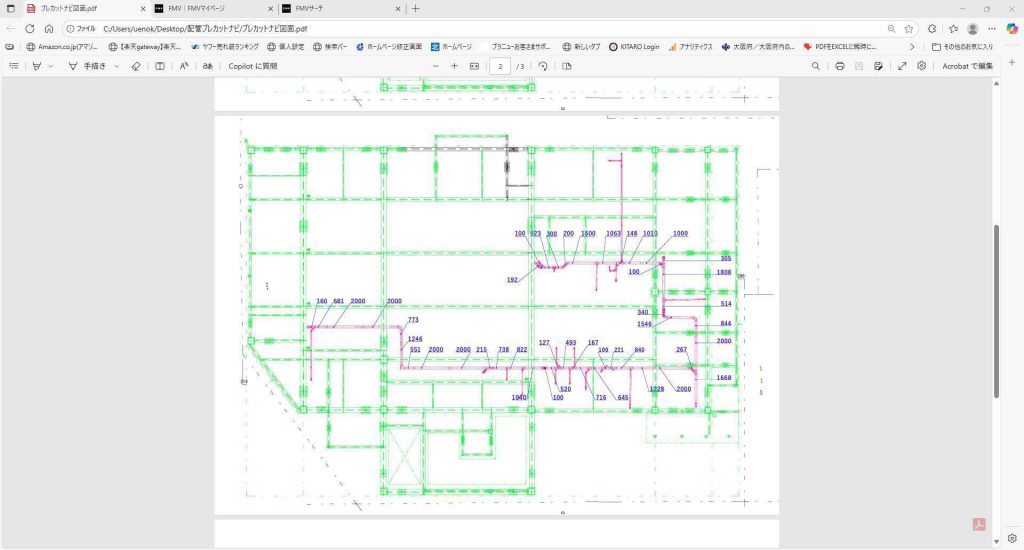This screenshot has height=550, width=1024.
Task: Click Copilot に質問
Action: tap(253, 66)
